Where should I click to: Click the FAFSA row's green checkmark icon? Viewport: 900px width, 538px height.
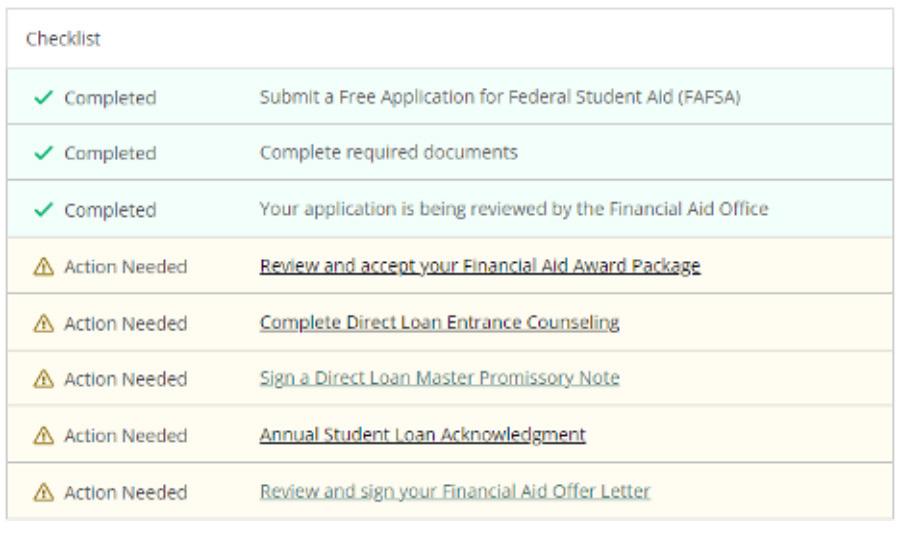(x=42, y=98)
